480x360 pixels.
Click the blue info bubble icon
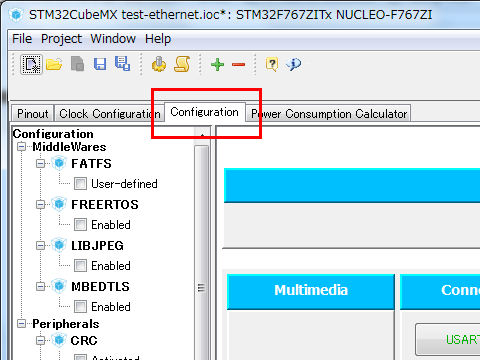pyautogui.click(x=293, y=64)
